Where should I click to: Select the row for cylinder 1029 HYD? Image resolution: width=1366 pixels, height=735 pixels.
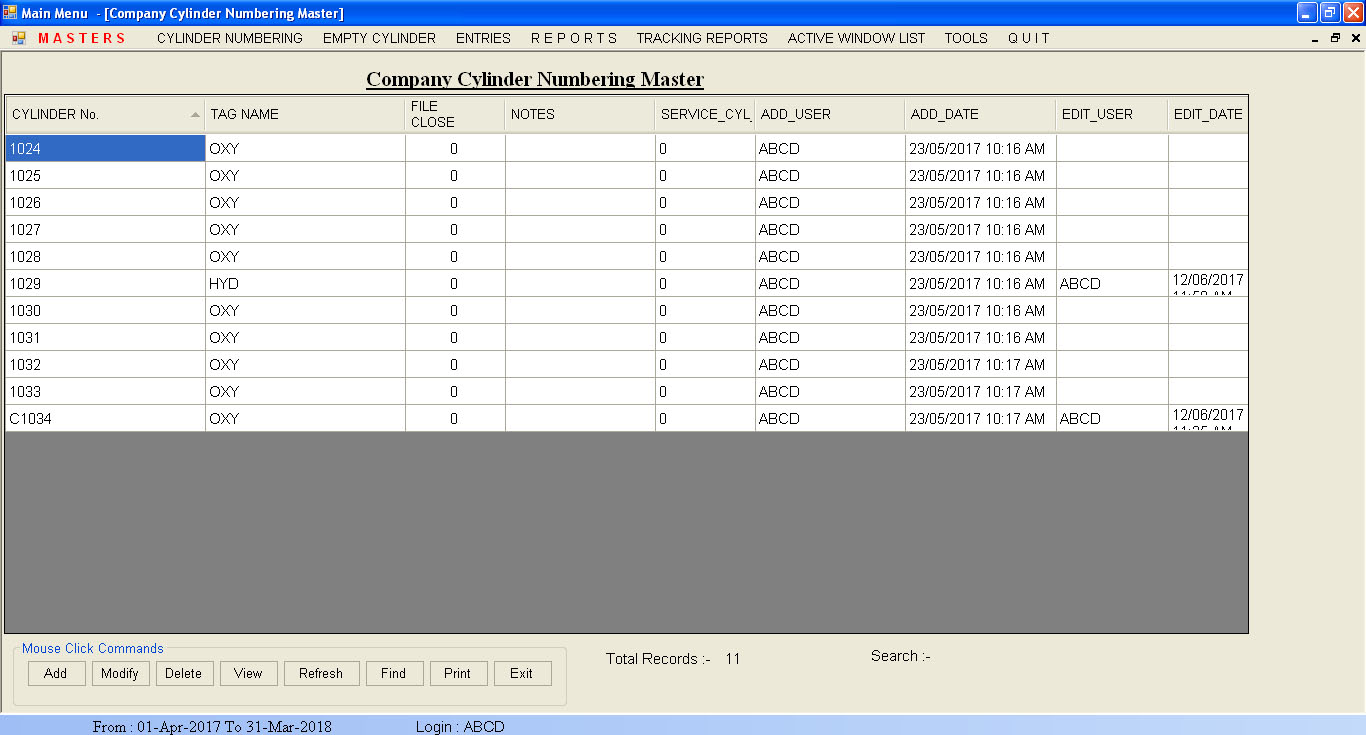pos(105,283)
